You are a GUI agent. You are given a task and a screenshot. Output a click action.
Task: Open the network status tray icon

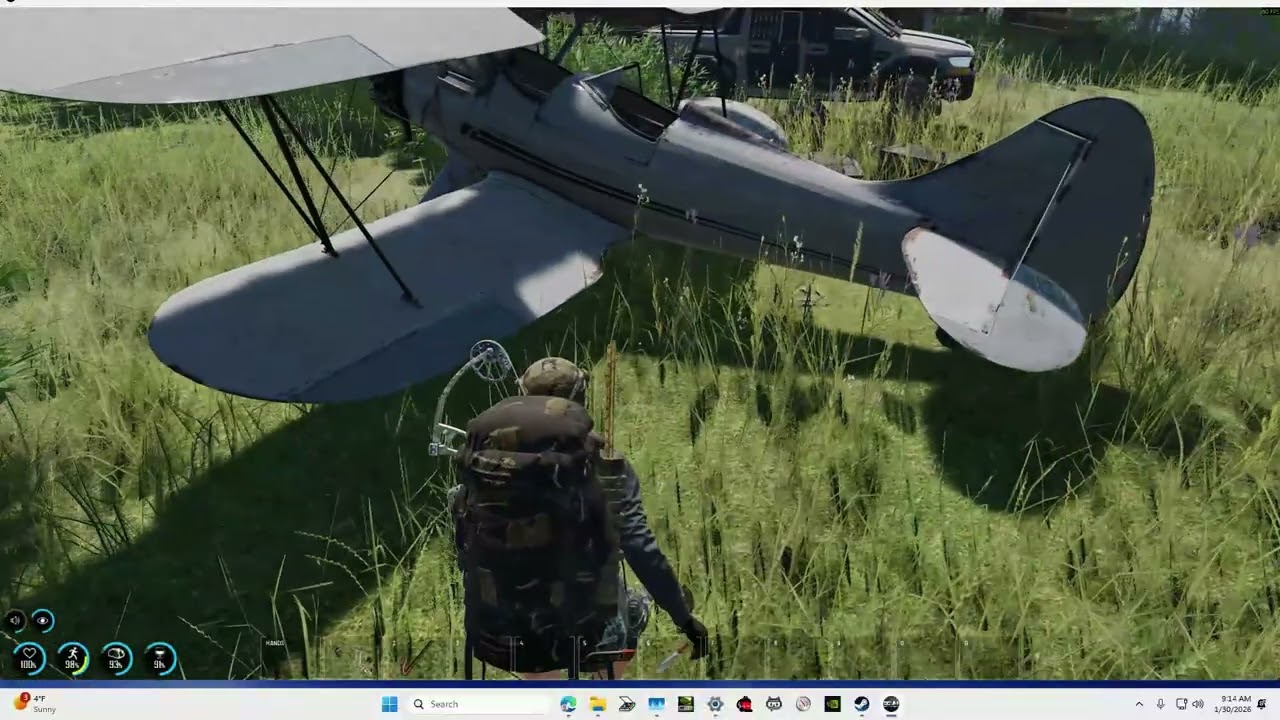(x=1181, y=704)
